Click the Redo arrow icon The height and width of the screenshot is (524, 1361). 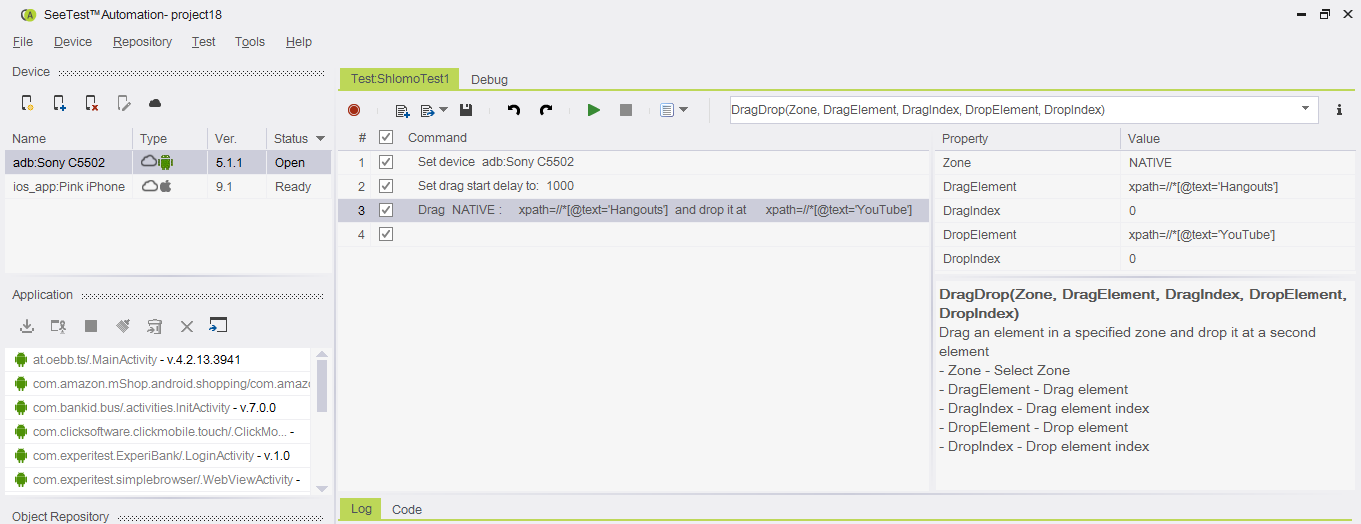546,110
